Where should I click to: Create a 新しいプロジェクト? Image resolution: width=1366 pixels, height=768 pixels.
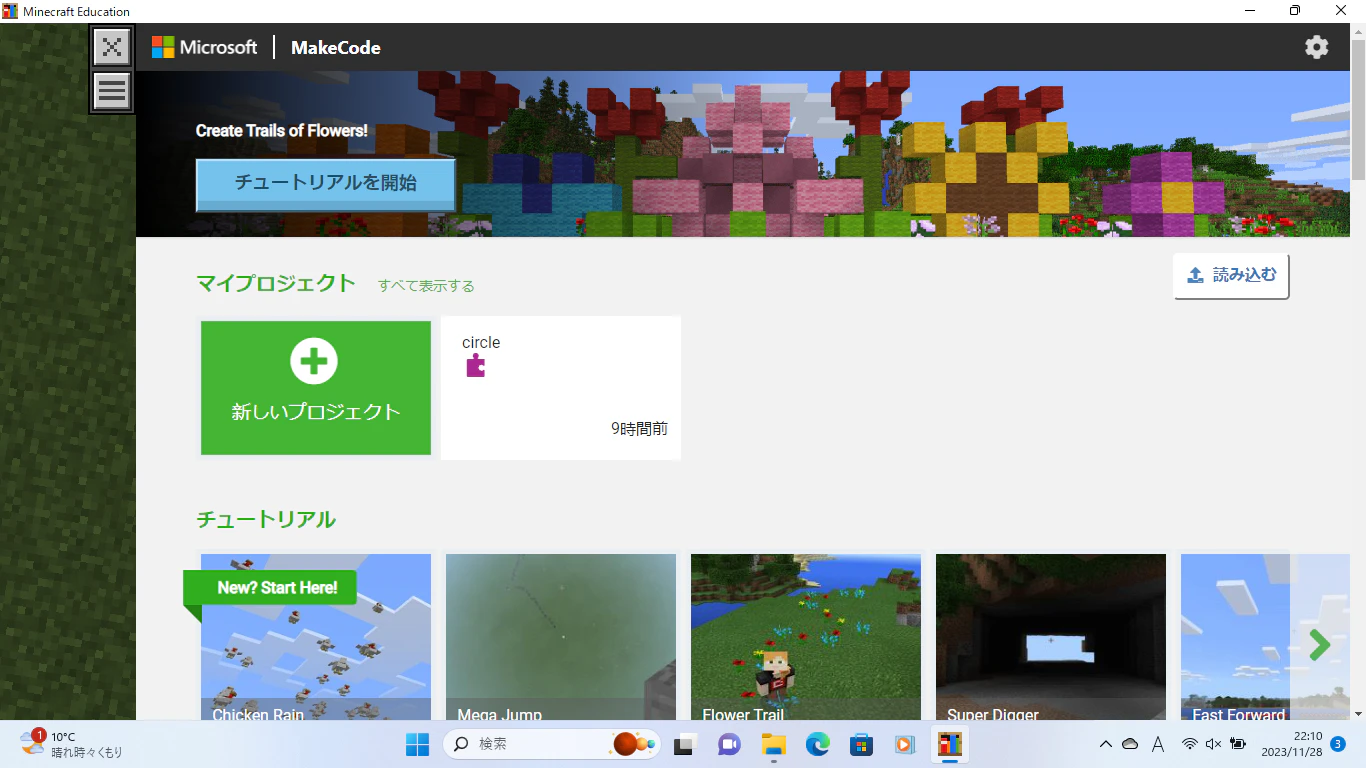[316, 388]
